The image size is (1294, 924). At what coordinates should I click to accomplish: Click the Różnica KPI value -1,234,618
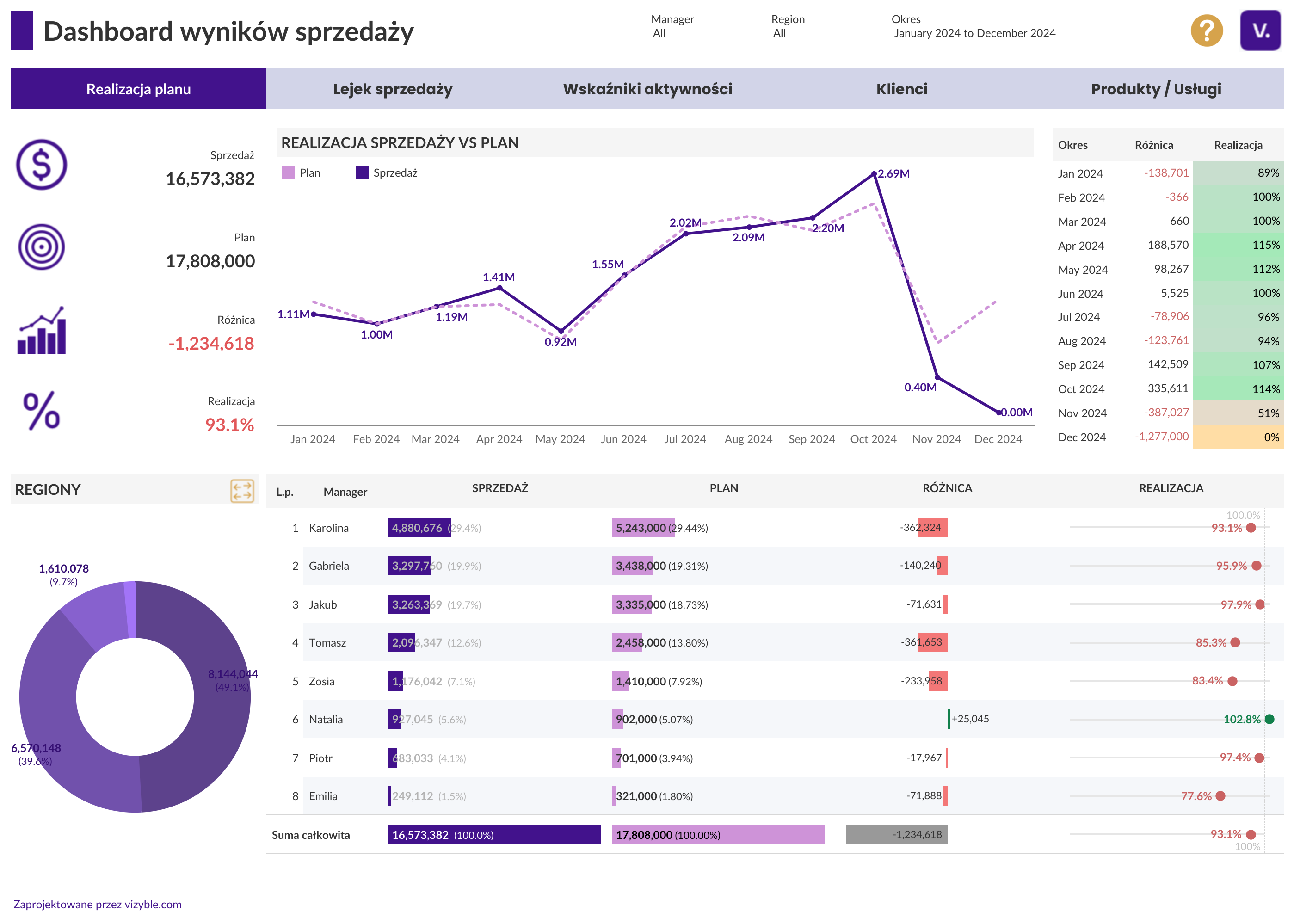[x=211, y=344]
